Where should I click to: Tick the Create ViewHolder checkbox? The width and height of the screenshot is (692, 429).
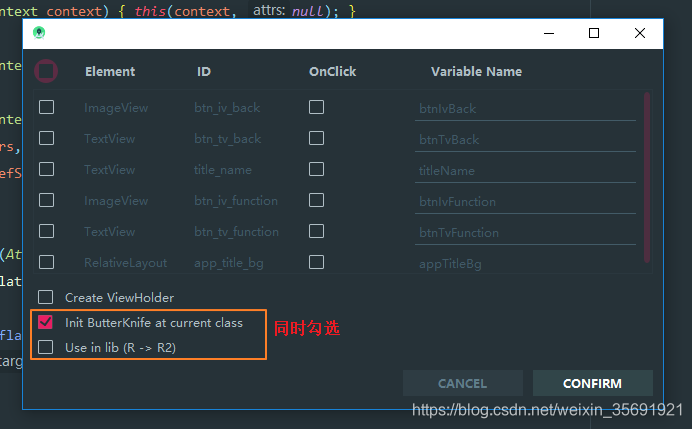coord(45,297)
